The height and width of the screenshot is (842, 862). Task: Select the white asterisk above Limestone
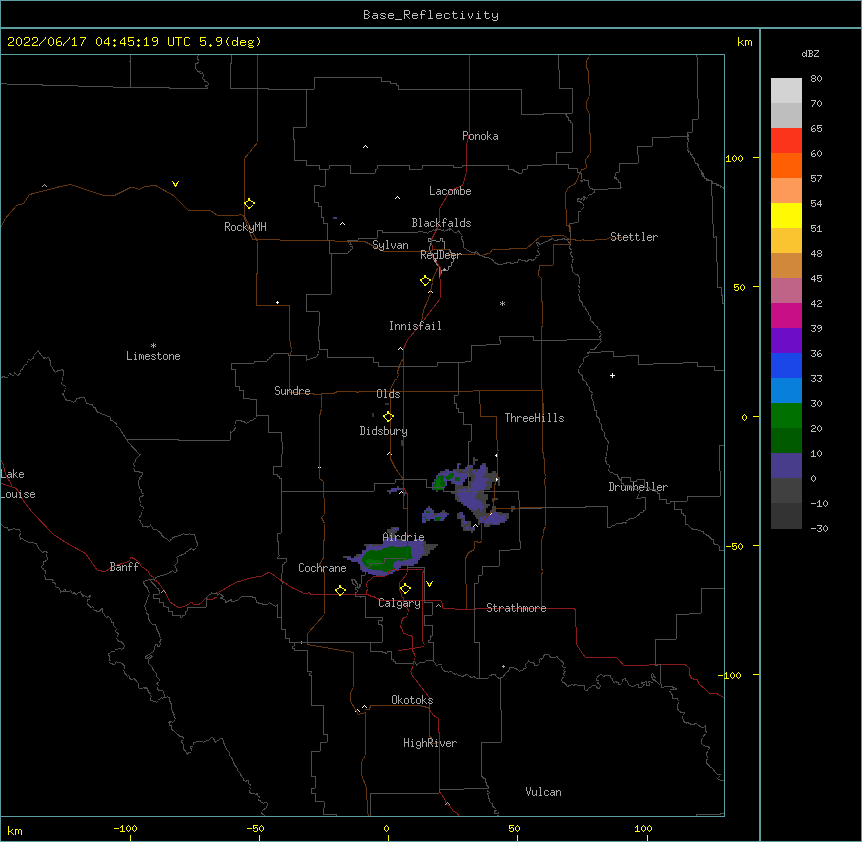coord(153,345)
